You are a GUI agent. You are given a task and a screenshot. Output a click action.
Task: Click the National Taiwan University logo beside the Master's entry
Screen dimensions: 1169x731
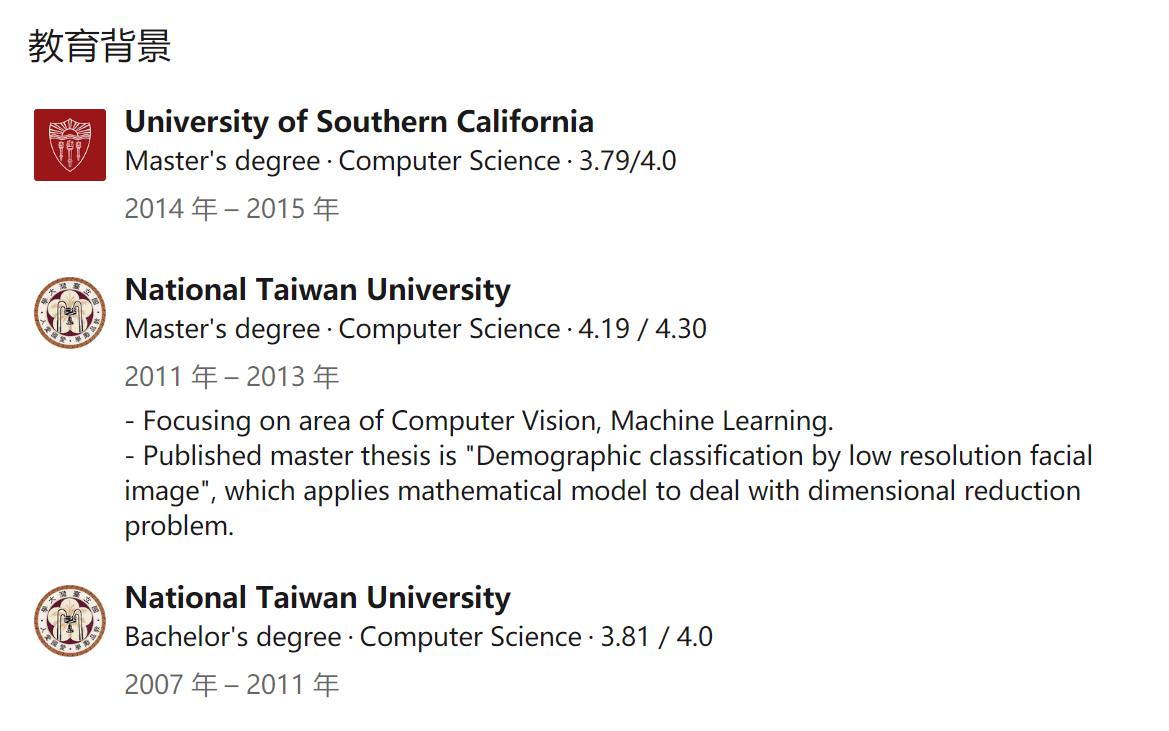[70, 313]
